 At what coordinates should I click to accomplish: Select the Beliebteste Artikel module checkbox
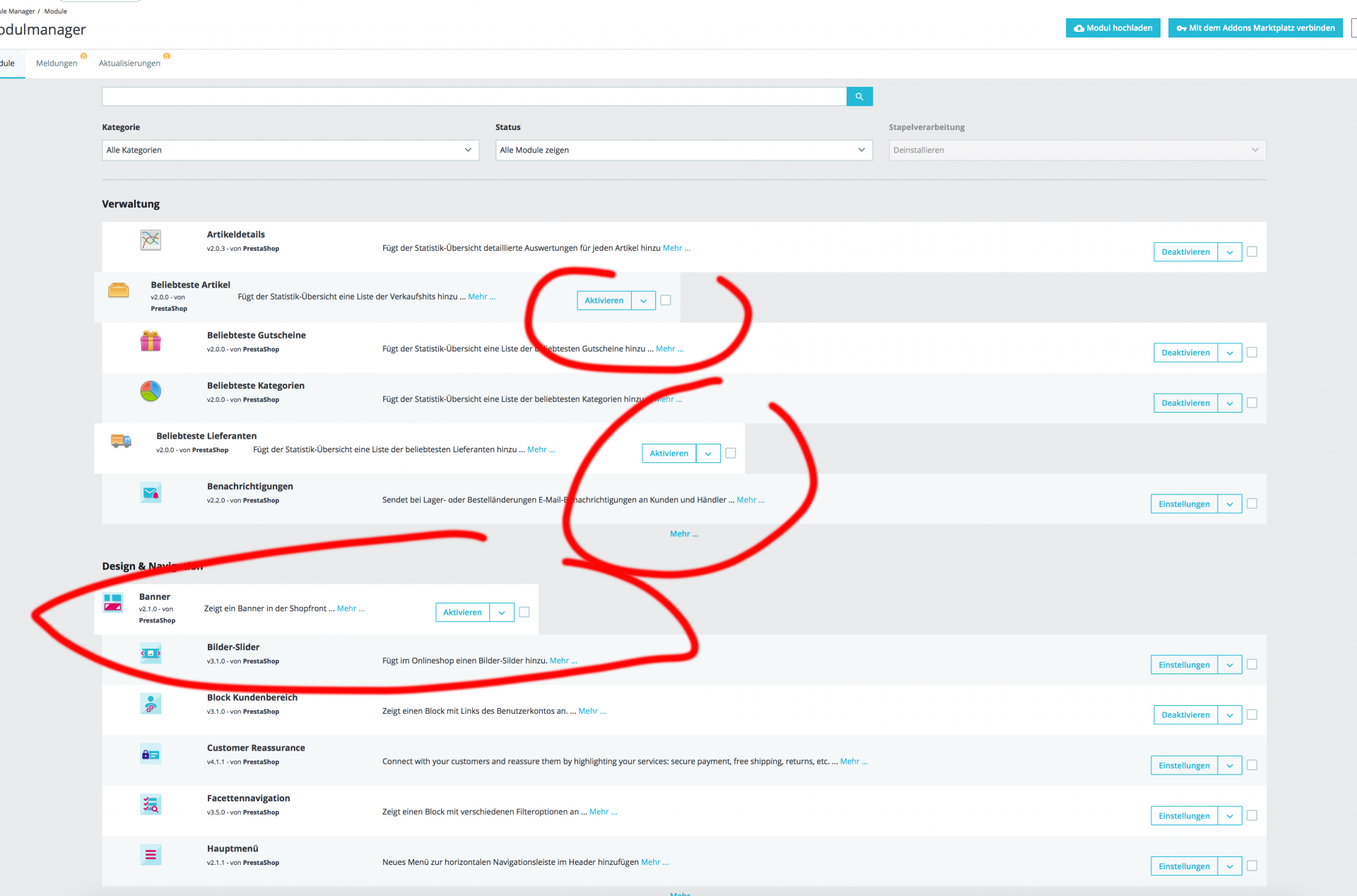click(x=666, y=300)
